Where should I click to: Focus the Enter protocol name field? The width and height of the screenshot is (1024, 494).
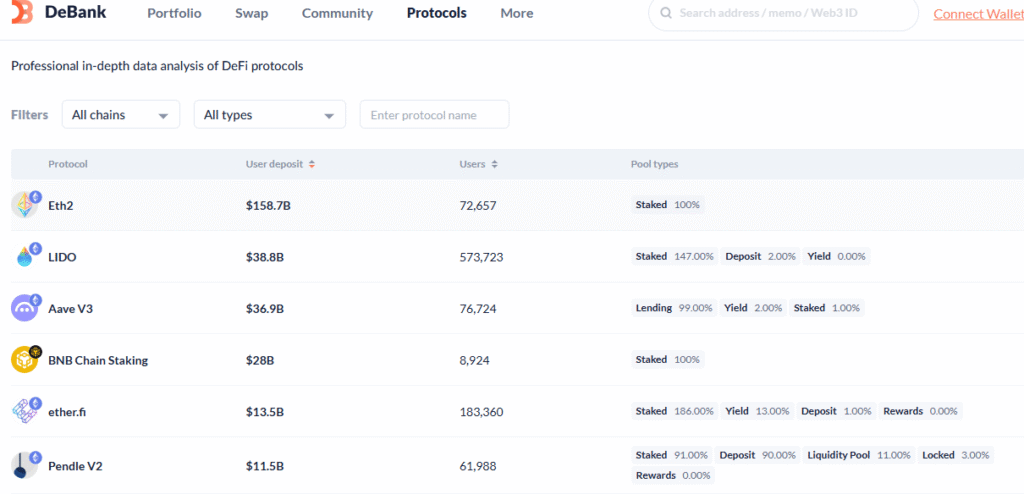(434, 114)
